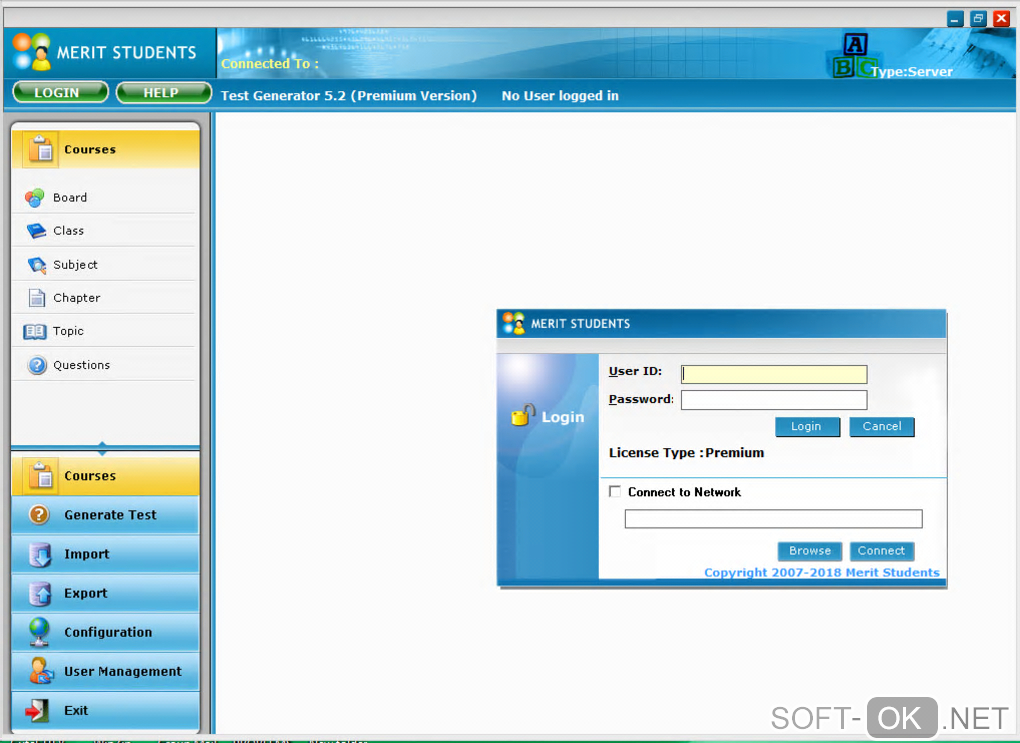Open Copyright 2007-2018 Merit Students link
The height and width of the screenshot is (743, 1020).
(822, 572)
